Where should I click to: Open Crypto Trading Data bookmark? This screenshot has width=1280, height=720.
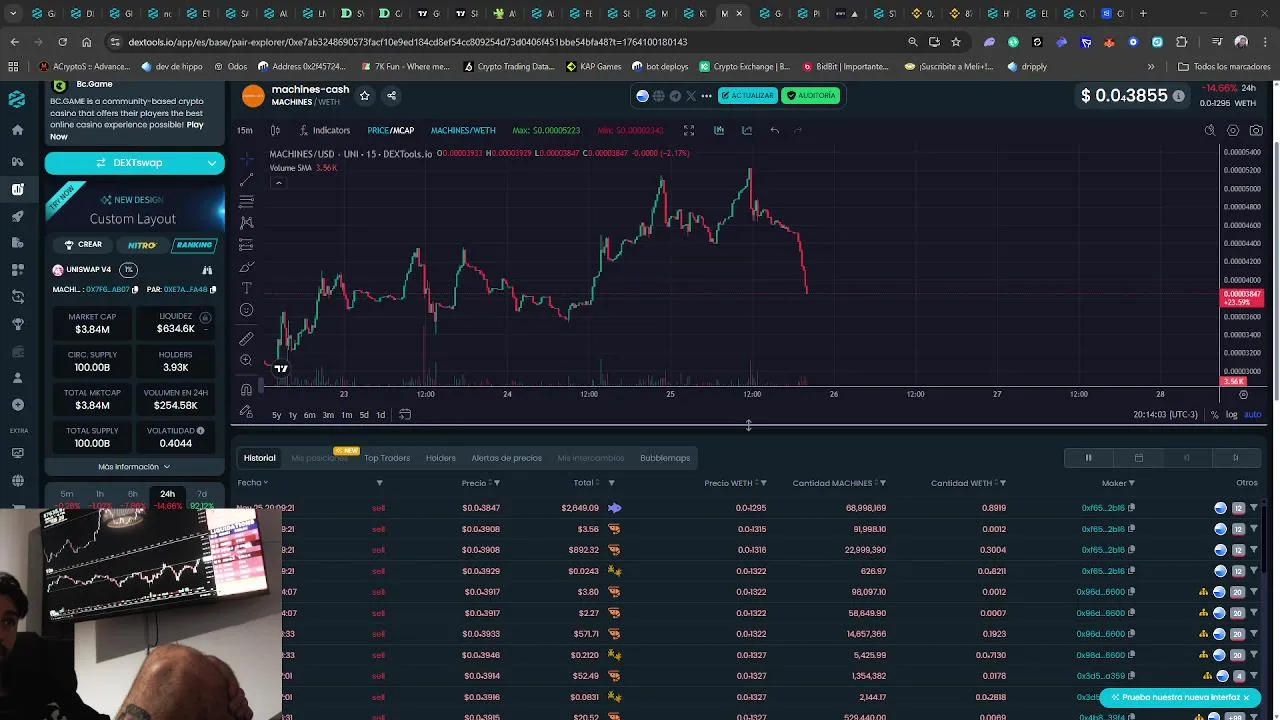tap(508, 67)
